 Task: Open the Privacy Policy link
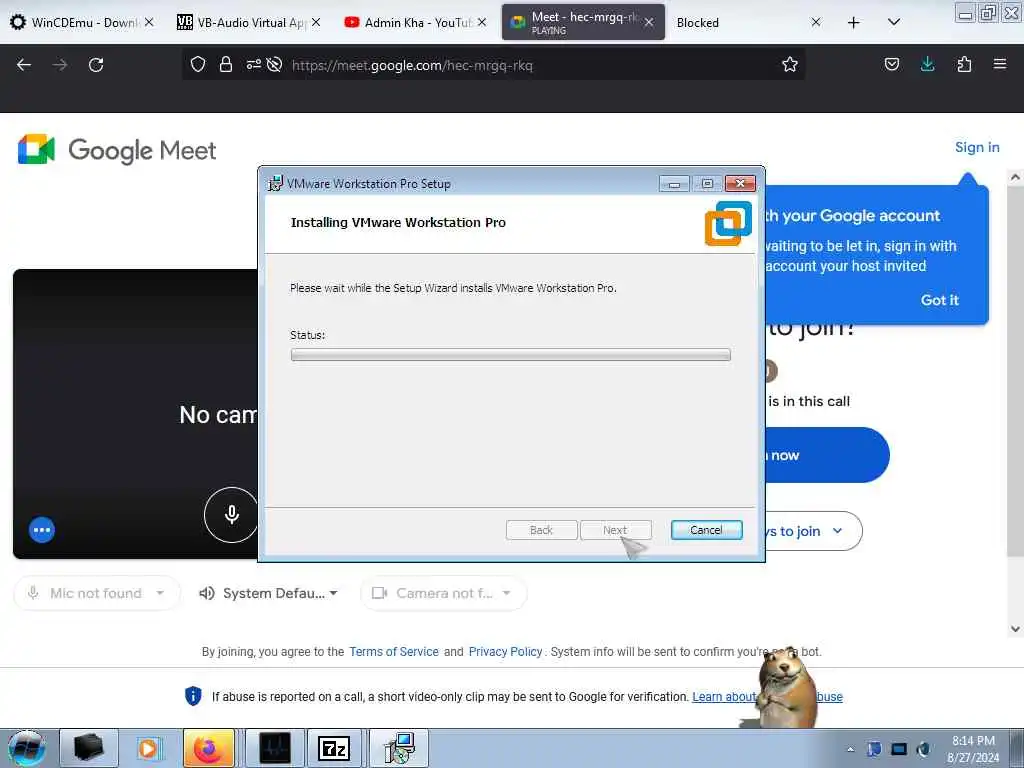[505, 652]
